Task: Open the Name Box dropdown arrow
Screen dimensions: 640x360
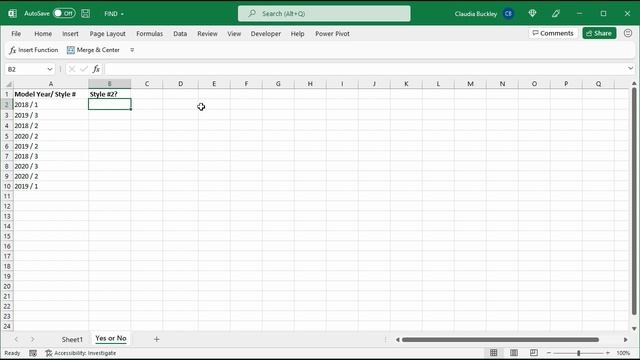Action: click(50, 69)
